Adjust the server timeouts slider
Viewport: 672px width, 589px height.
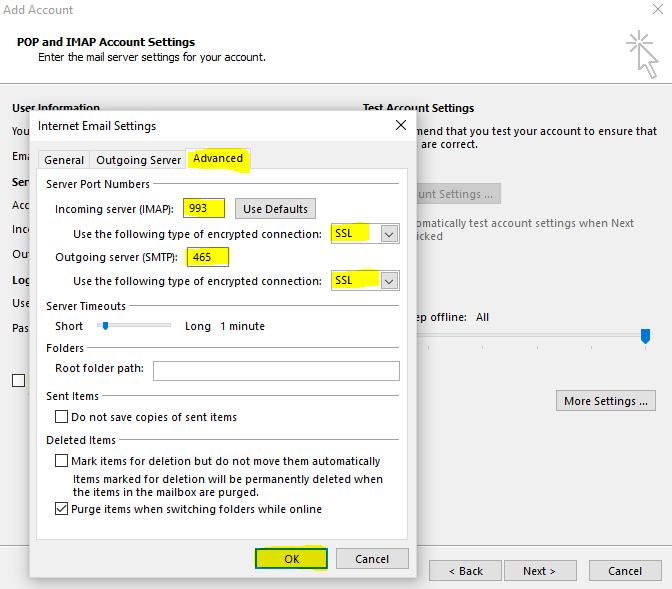103,326
